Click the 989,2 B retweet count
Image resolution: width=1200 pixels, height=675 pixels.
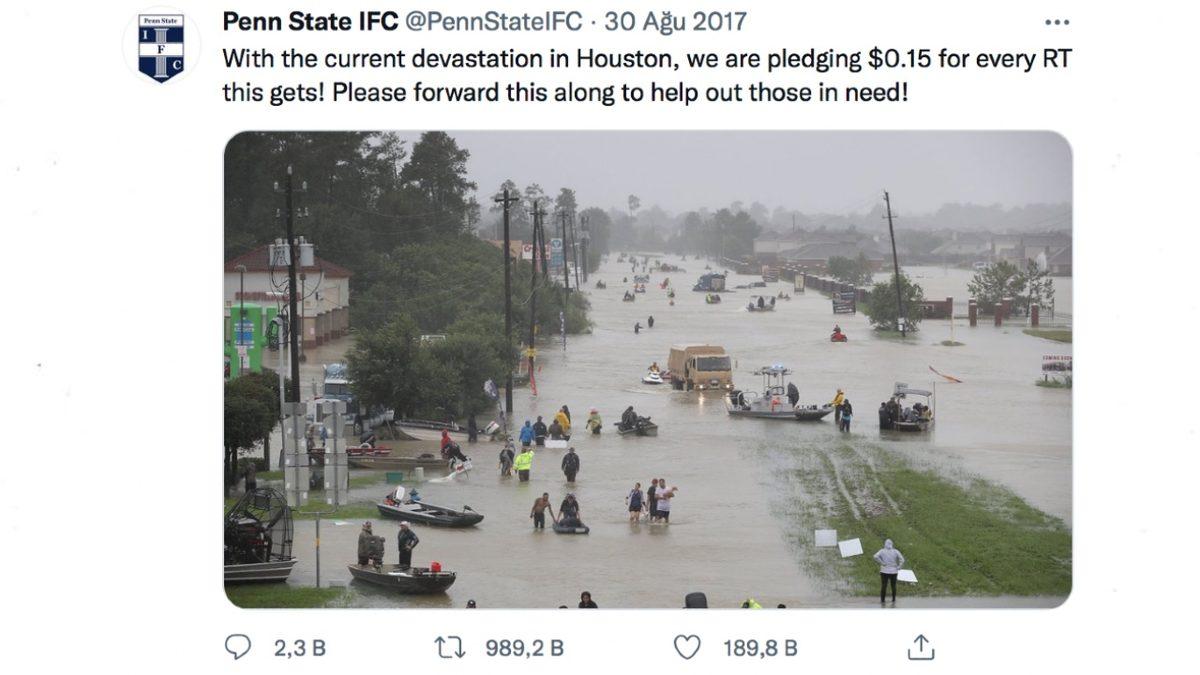(524, 648)
